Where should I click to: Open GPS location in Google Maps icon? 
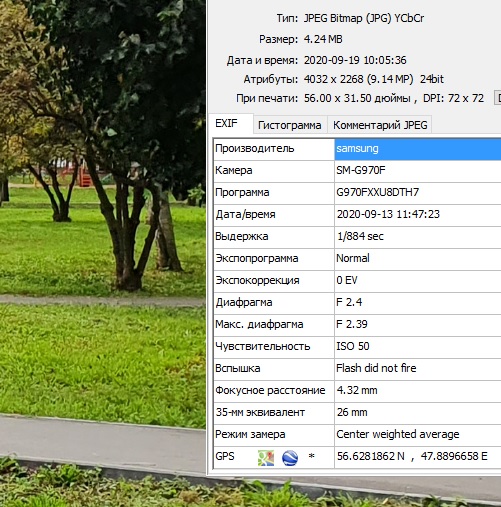click(266, 457)
